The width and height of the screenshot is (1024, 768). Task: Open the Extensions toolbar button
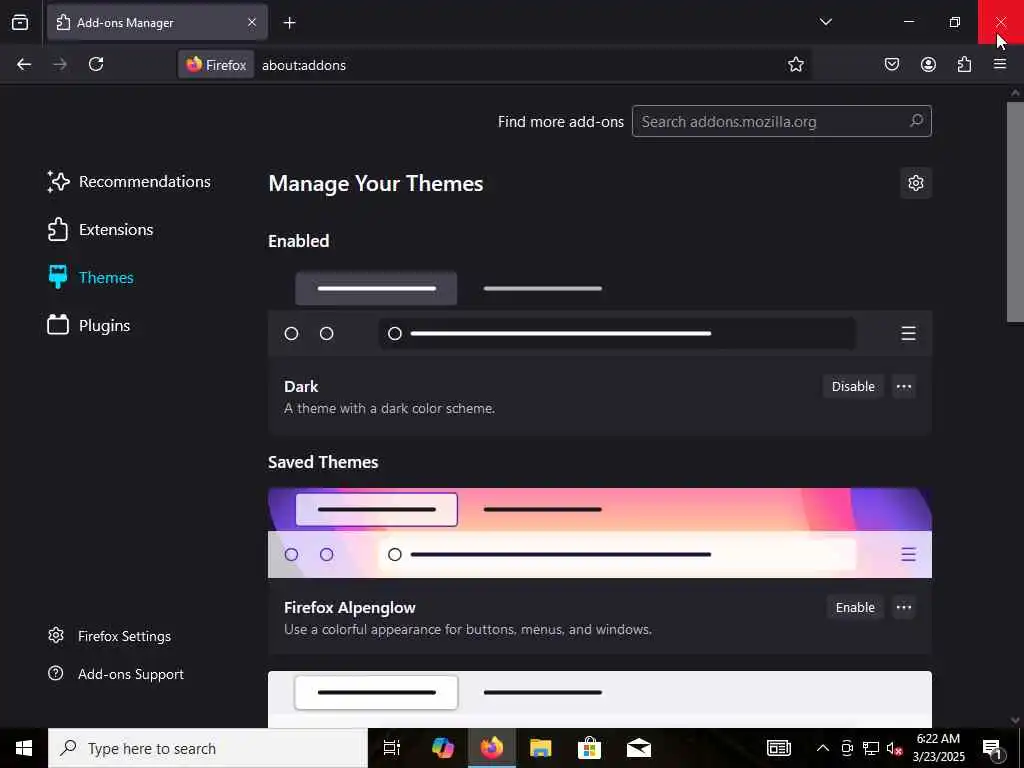point(964,64)
